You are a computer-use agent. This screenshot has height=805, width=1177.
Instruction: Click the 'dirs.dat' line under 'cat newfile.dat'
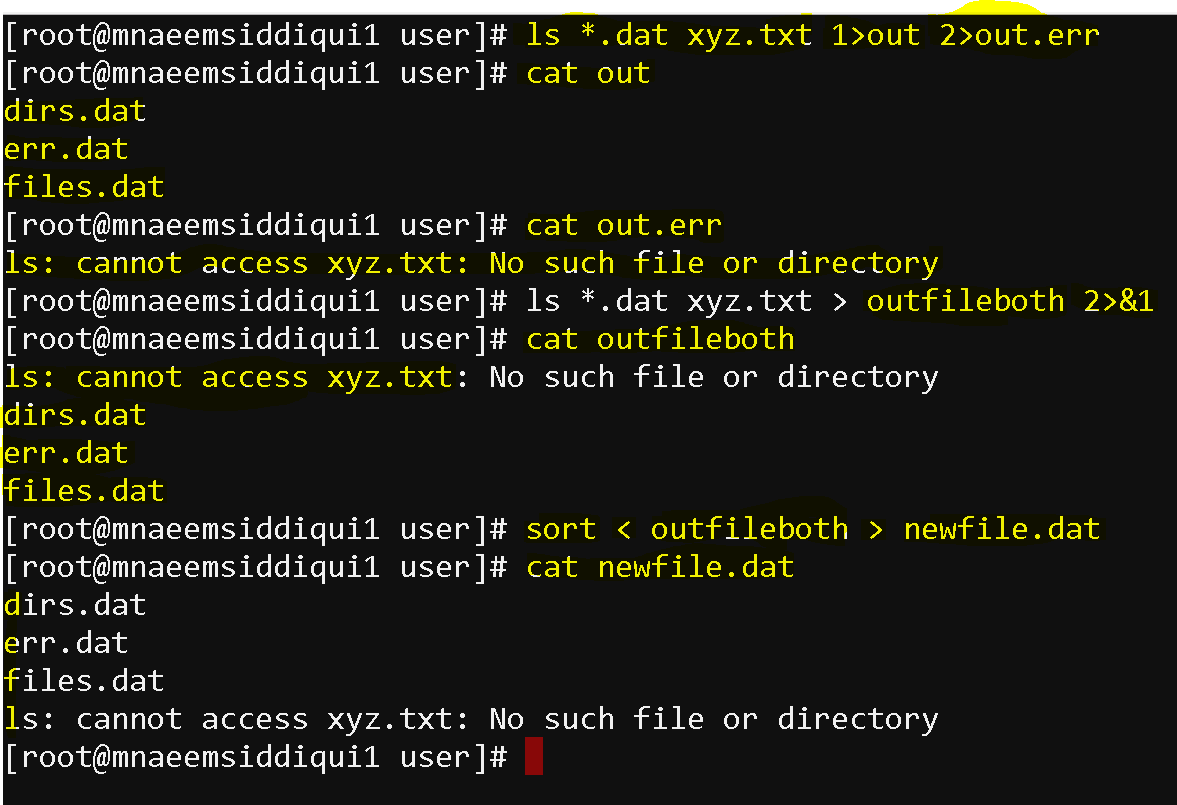75,605
